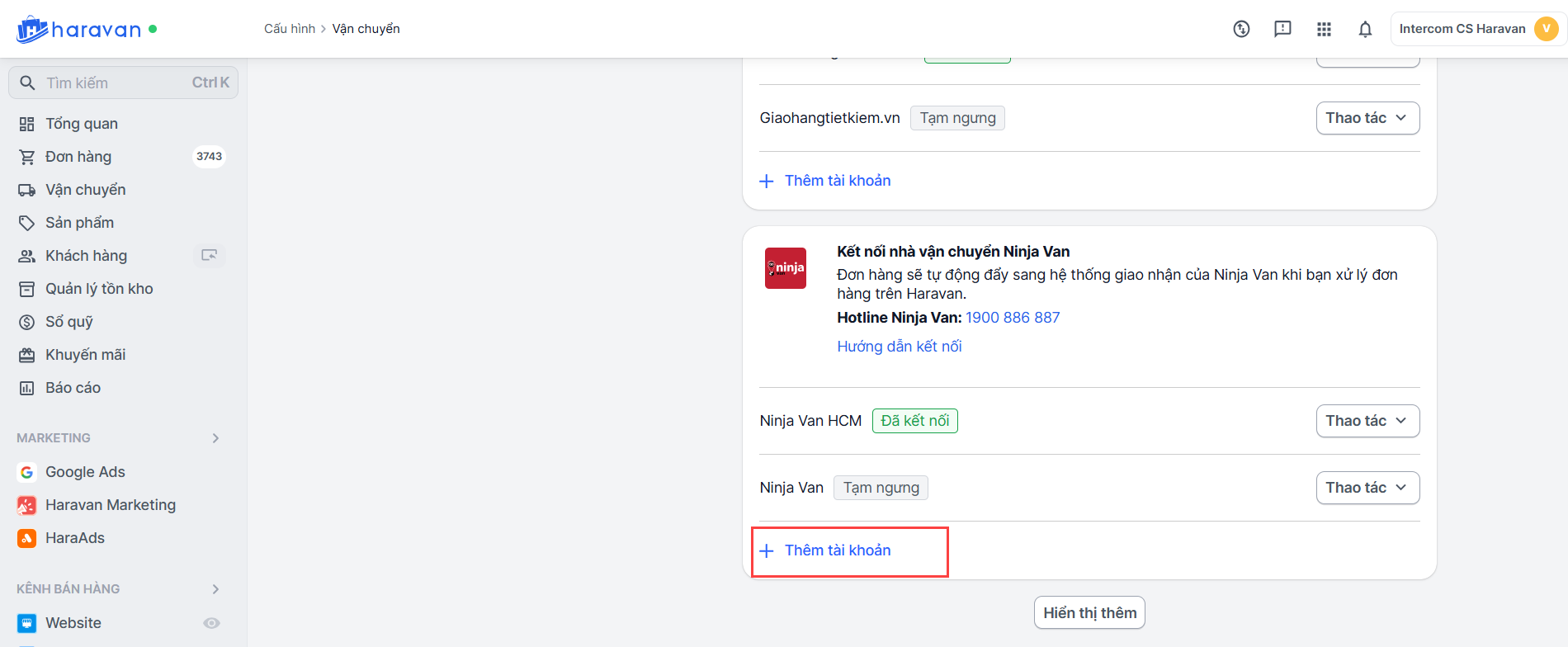This screenshot has height=647, width=1568.
Task: Click plus icon under Giaohangtietkiem.vn
Action: tap(767, 181)
